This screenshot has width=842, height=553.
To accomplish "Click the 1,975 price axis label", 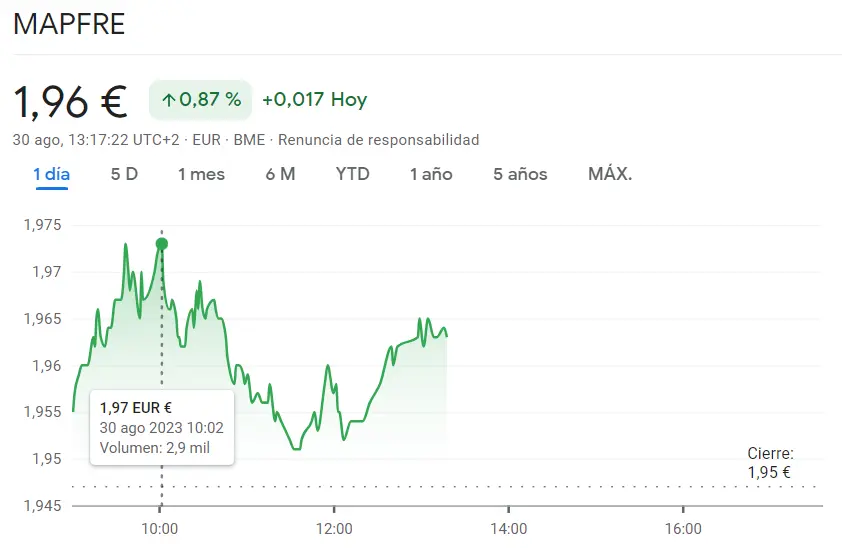I will (42, 225).
